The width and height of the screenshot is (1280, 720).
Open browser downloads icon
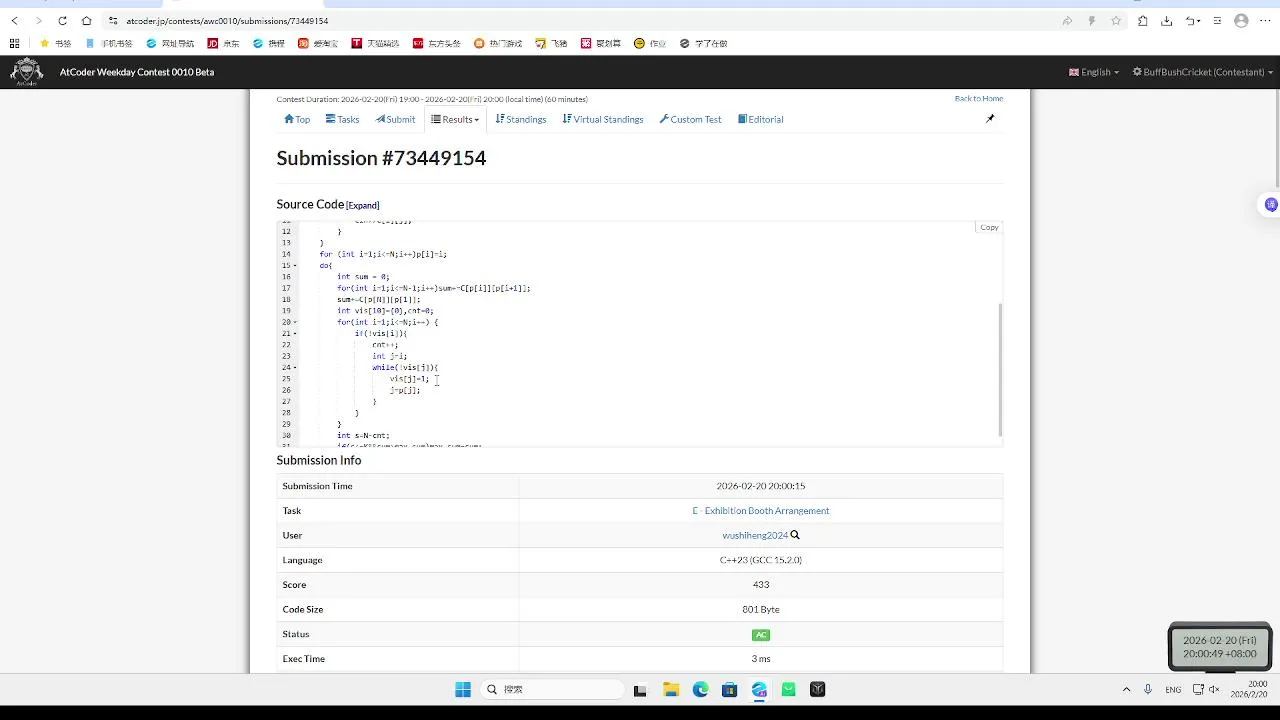1166,21
